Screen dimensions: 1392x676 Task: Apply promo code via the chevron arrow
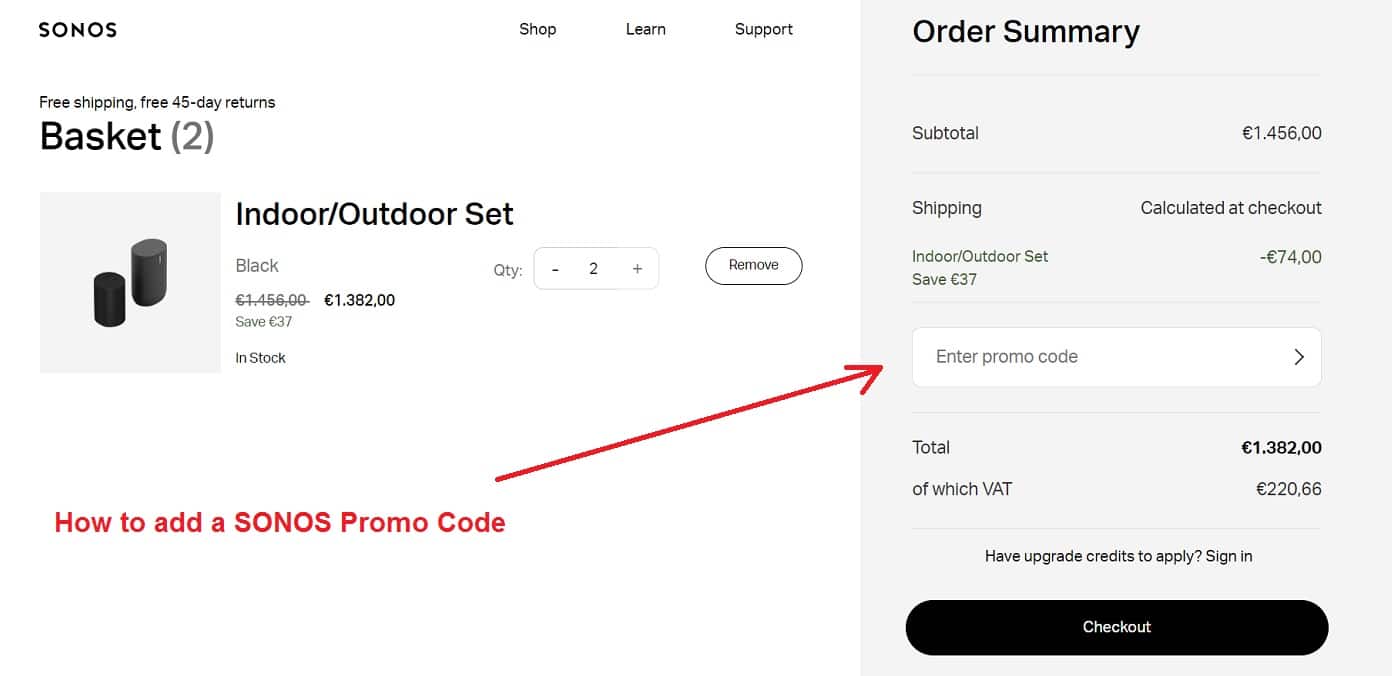tap(1298, 356)
